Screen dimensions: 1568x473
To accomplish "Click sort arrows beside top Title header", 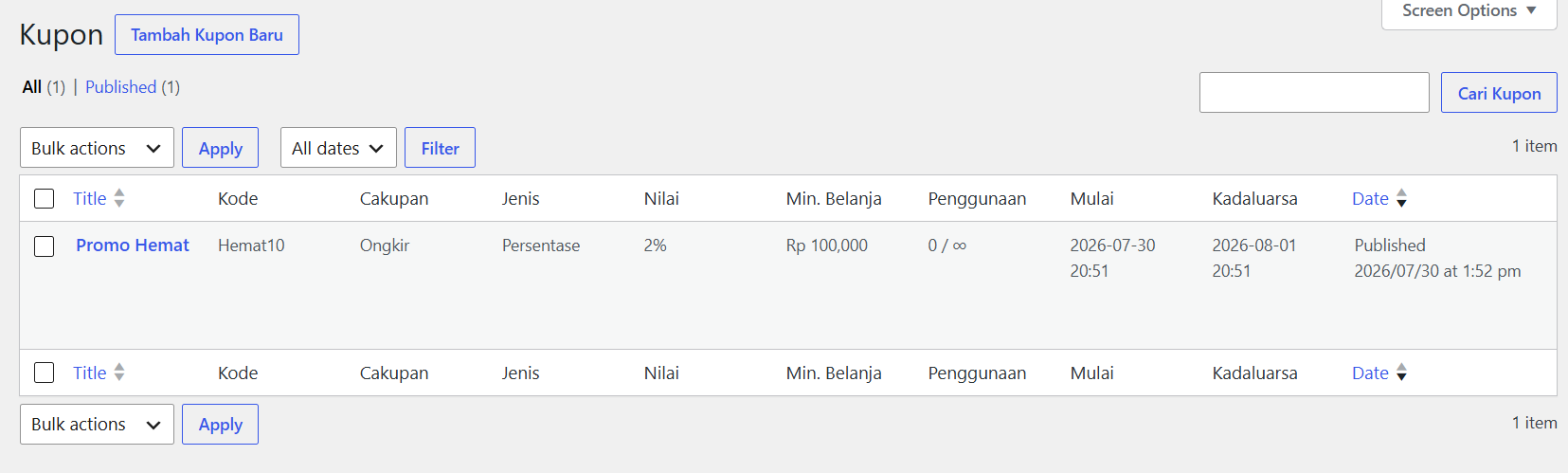I will [x=119, y=198].
